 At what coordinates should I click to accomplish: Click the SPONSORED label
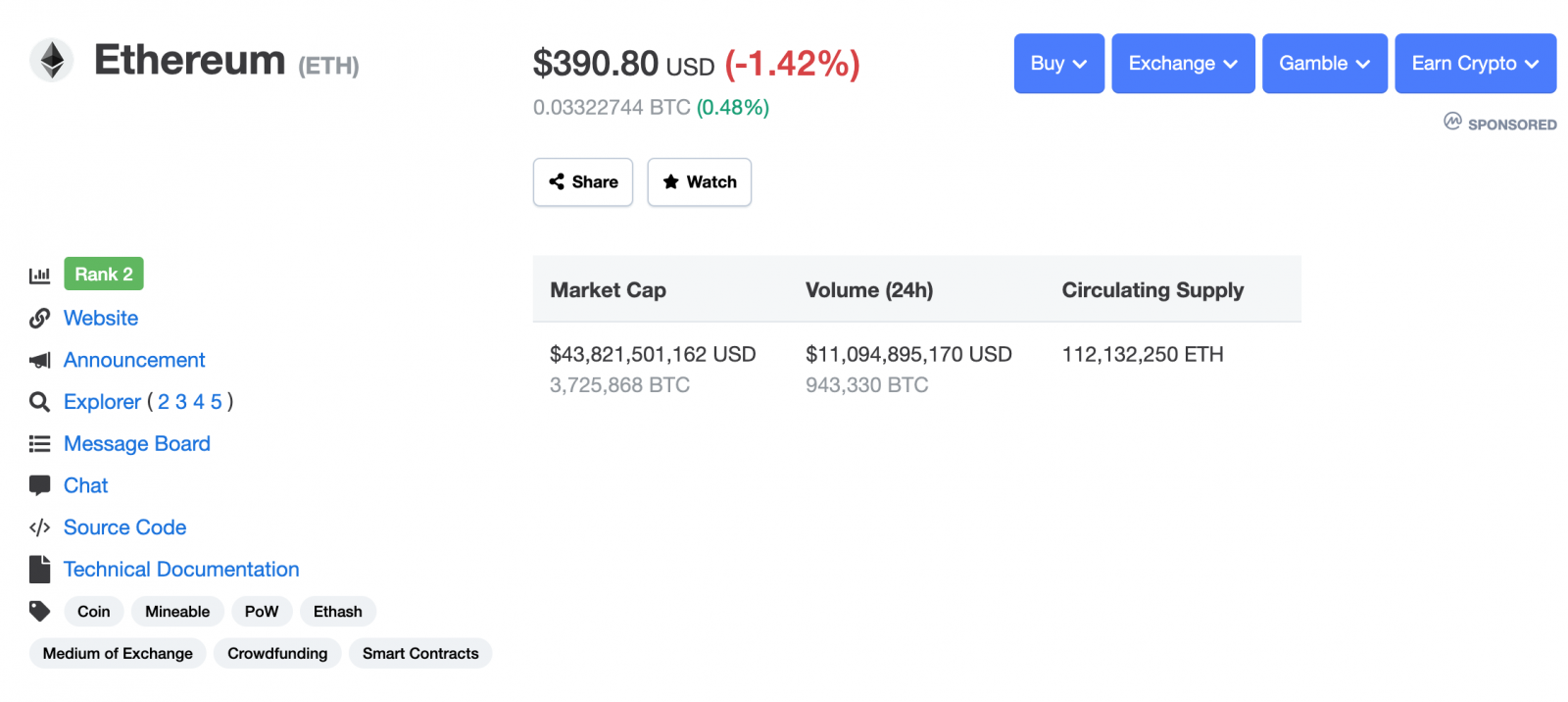point(1512,125)
